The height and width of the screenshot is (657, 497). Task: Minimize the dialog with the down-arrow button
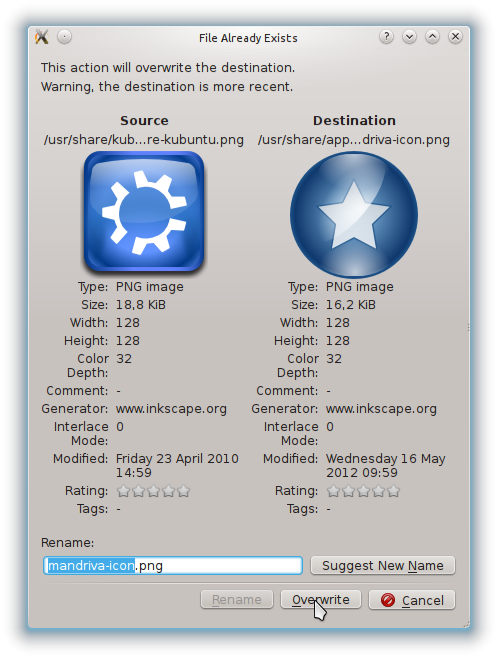(409, 37)
